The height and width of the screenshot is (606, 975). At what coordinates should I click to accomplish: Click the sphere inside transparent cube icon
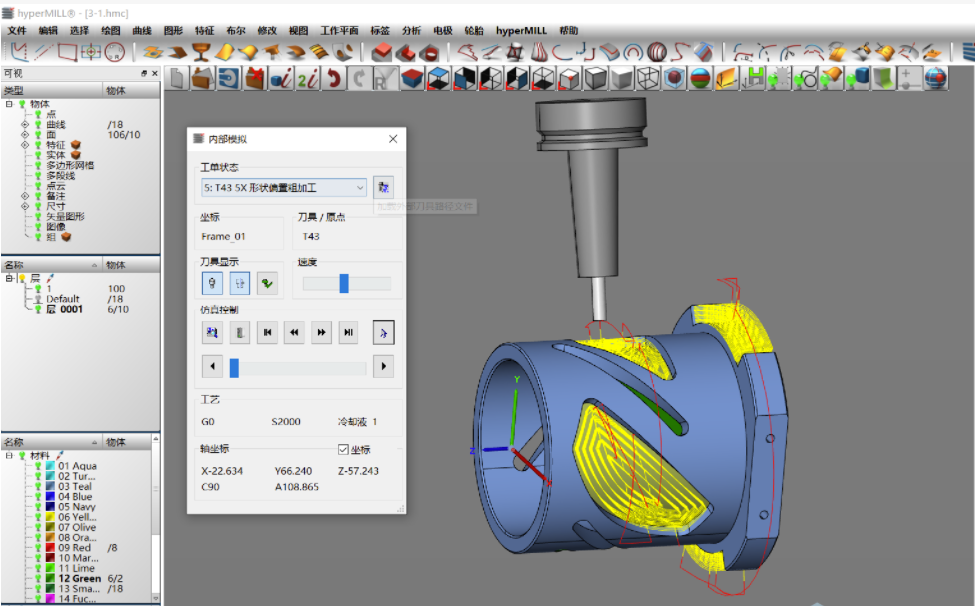coord(674,79)
